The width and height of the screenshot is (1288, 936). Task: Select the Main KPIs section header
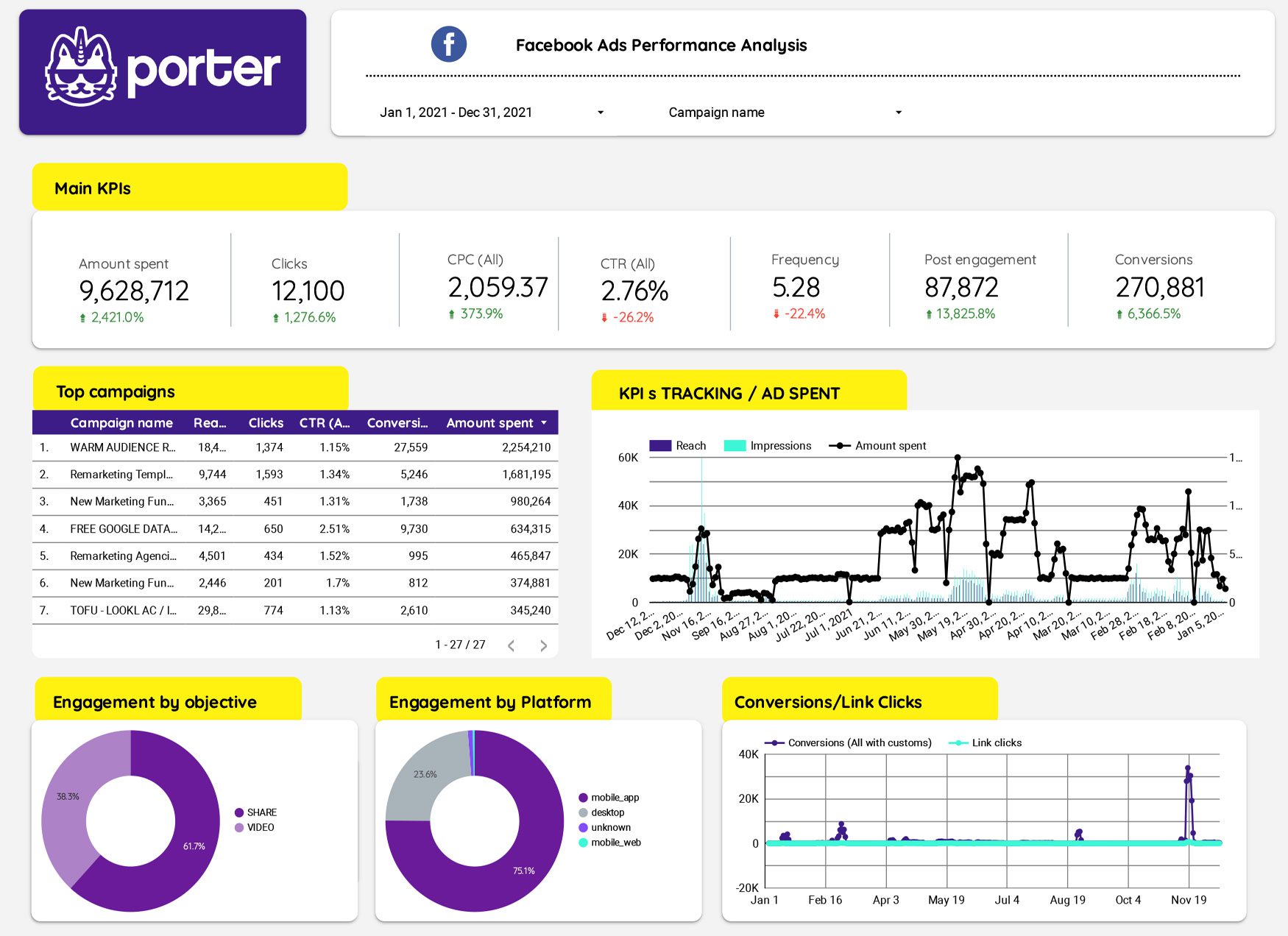(x=93, y=188)
